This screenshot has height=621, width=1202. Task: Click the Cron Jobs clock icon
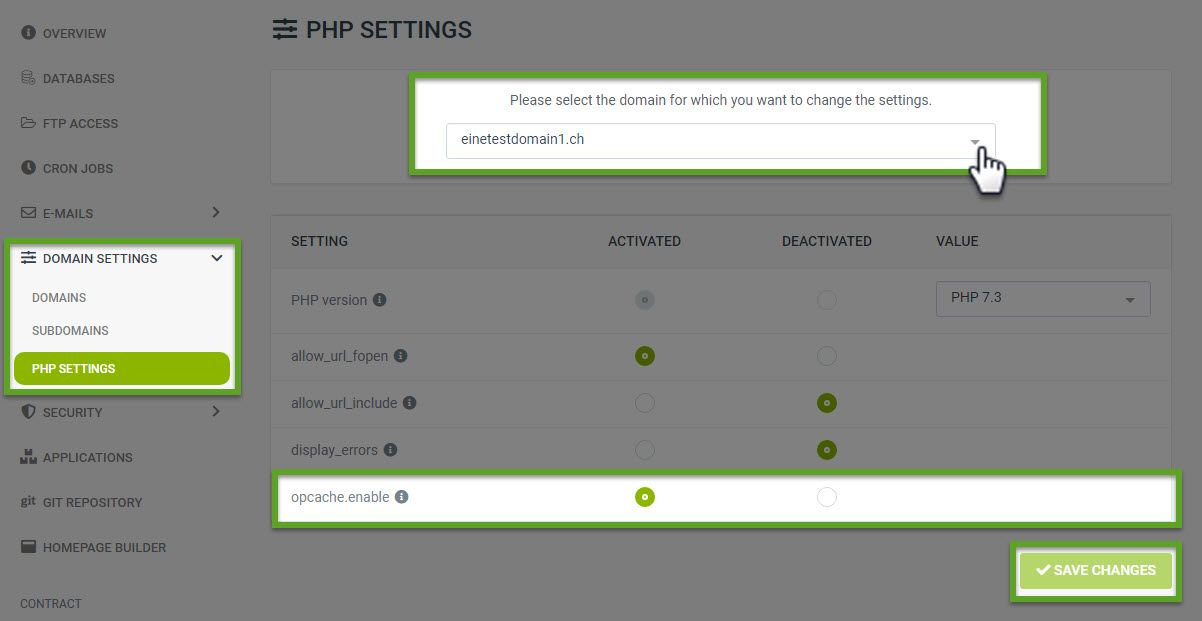[29, 168]
